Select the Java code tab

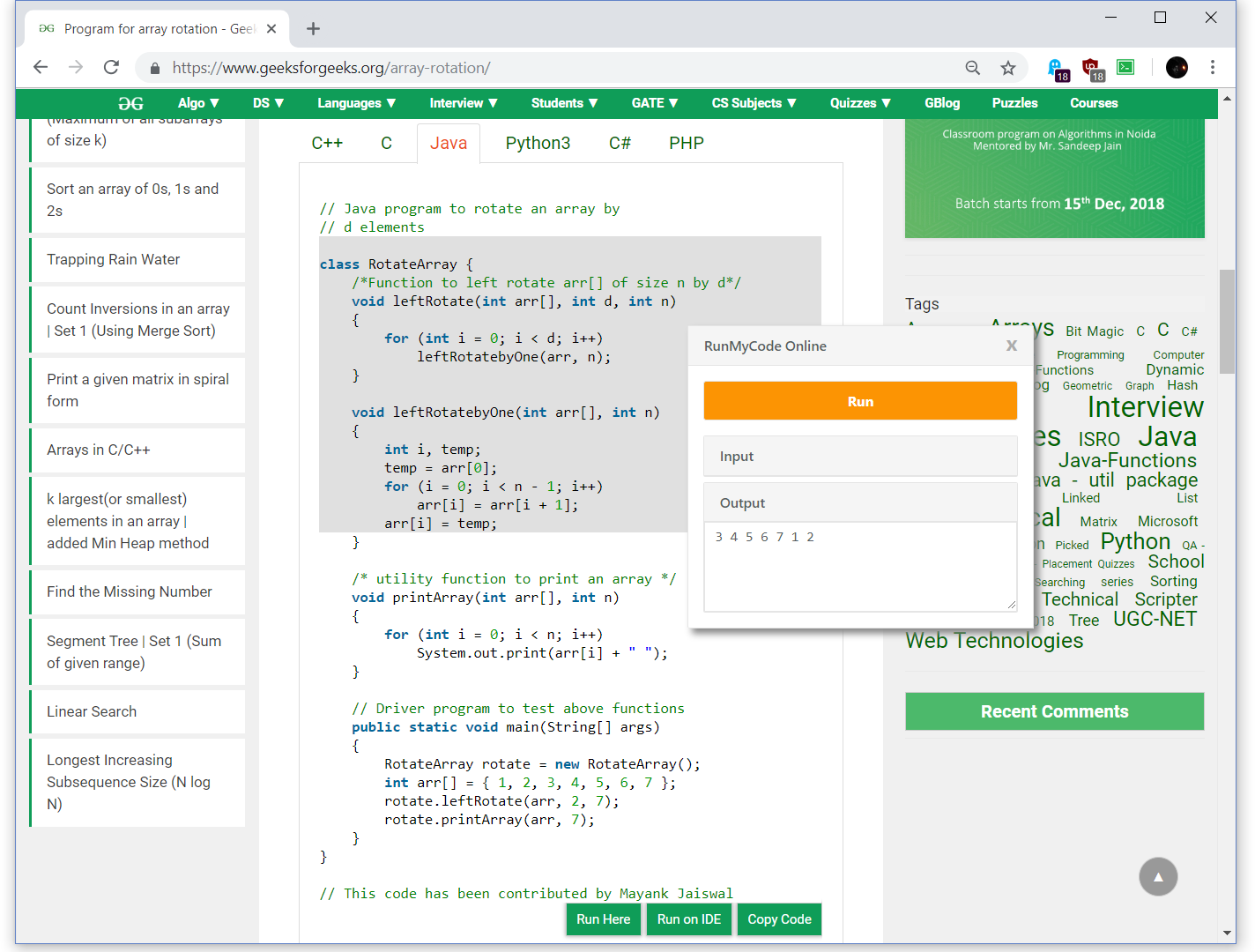click(x=449, y=143)
